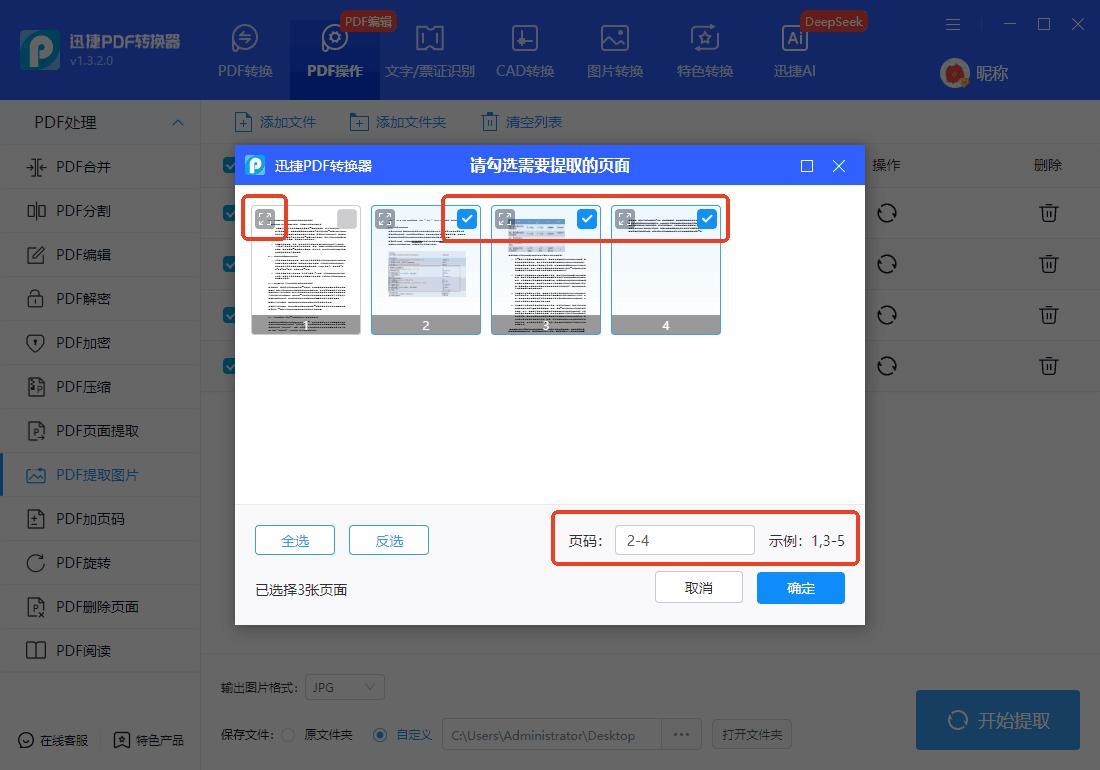
Task: Deselect the page 4 checkbox
Action: pyautogui.click(x=707, y=219)
